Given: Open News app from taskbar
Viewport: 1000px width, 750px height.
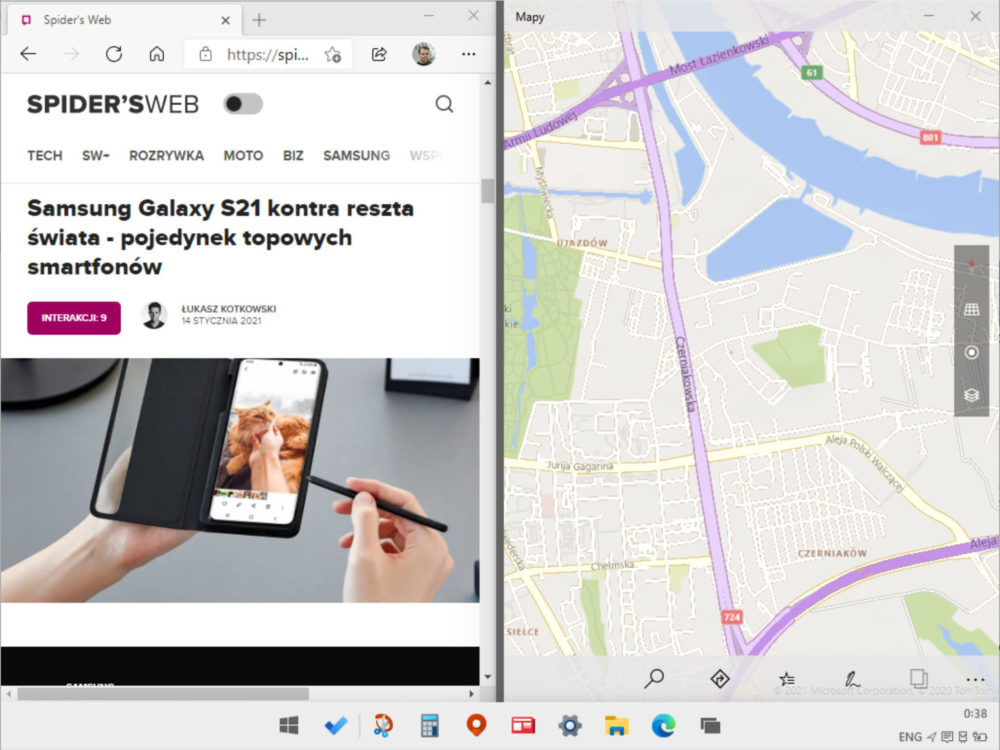Looking at the screenshot, I should 523,725.
